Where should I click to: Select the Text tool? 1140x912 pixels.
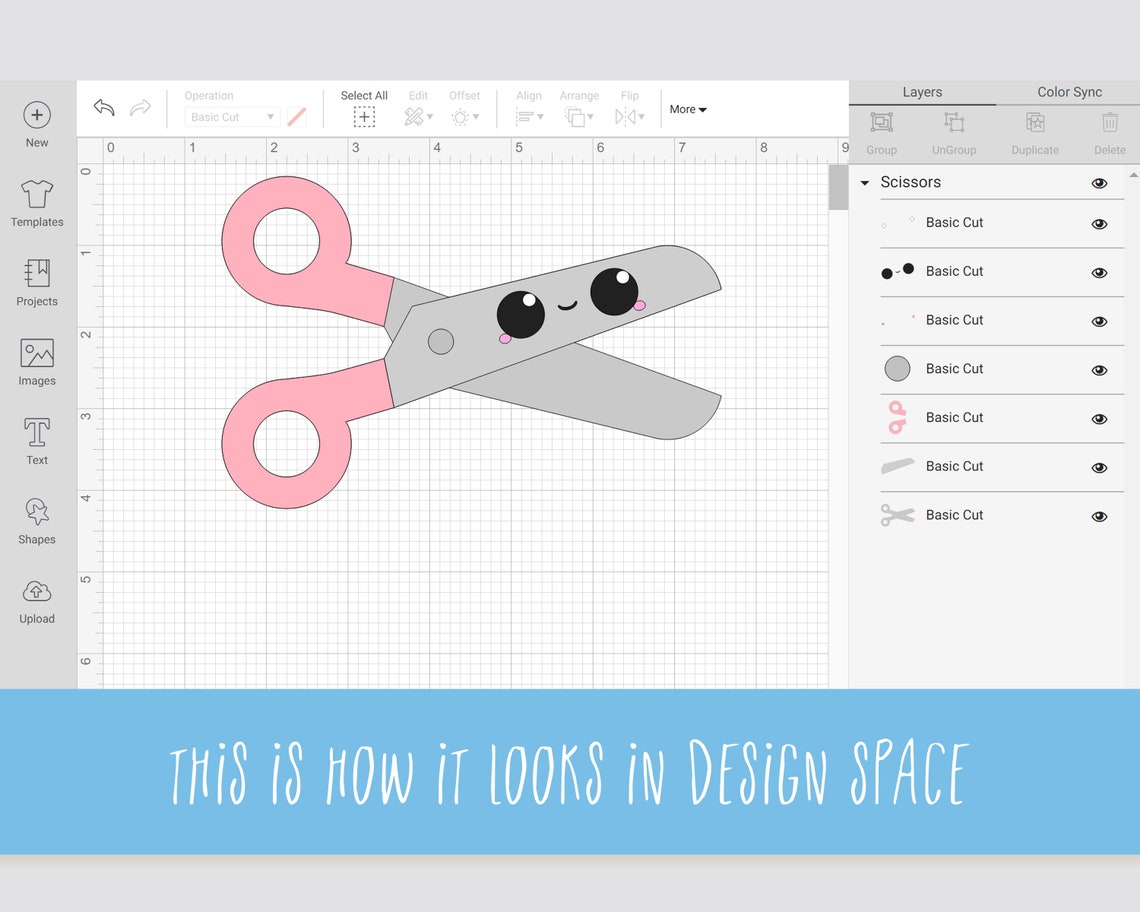tap(36, 440)
